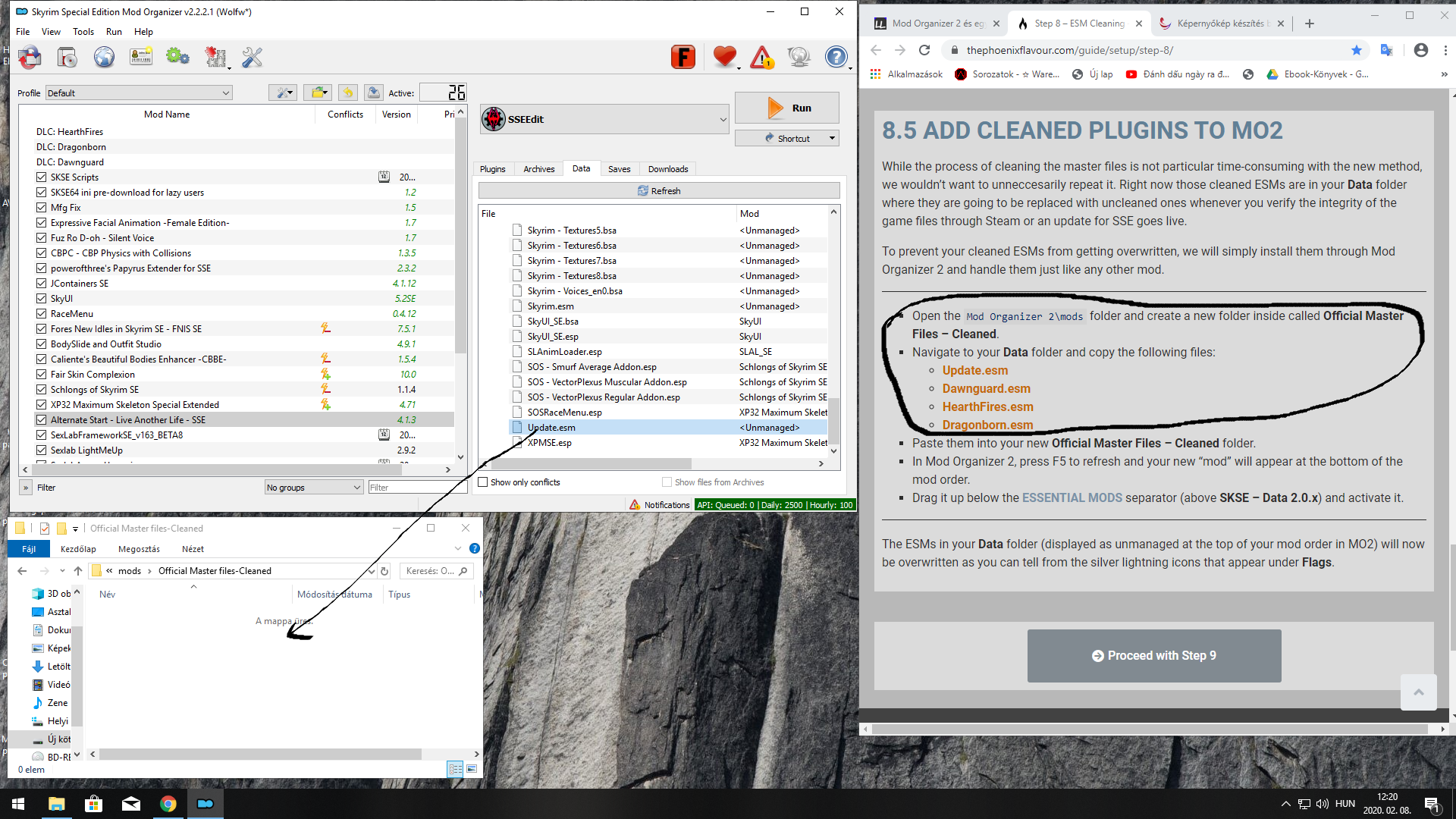Viewport: 1456px width, 819px height.
Task: Refresh the File Explorer address bar
Action: pos(384,571)
